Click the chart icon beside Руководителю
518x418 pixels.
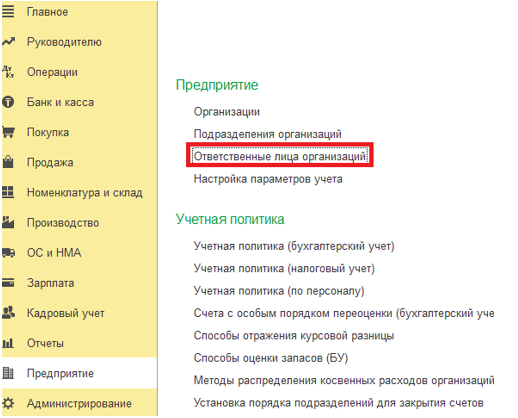tap(8, 42)
